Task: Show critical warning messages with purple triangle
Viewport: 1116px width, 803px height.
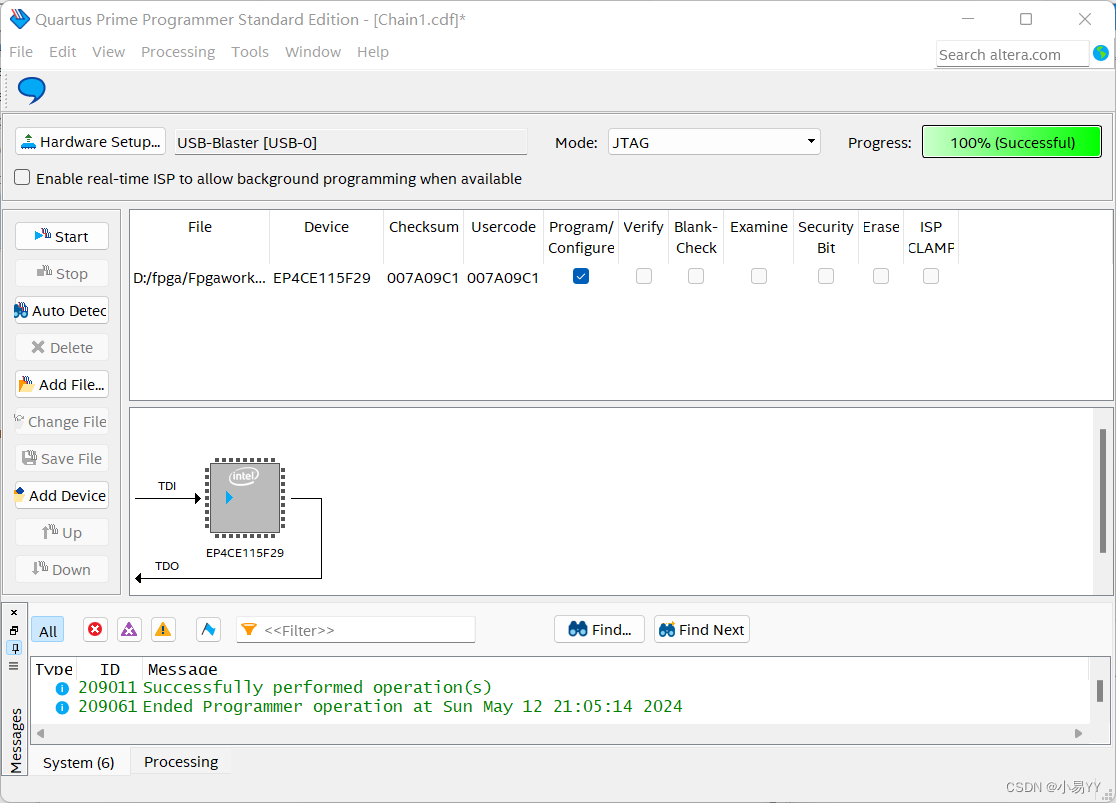Action: coord(129,629)
